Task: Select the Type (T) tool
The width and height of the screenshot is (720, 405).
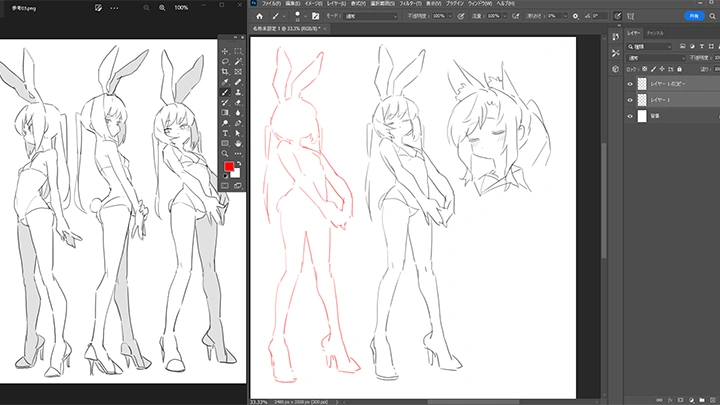Action: pyautogui.click(x=225, y=133)
